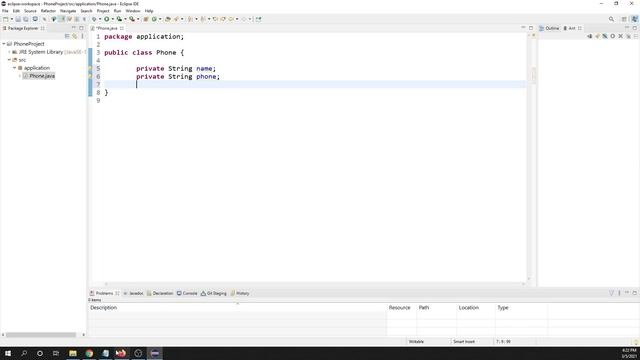Open the Debug dropdown arrow
This screenshot has height=360, width=640.
(x=100, y=19)
